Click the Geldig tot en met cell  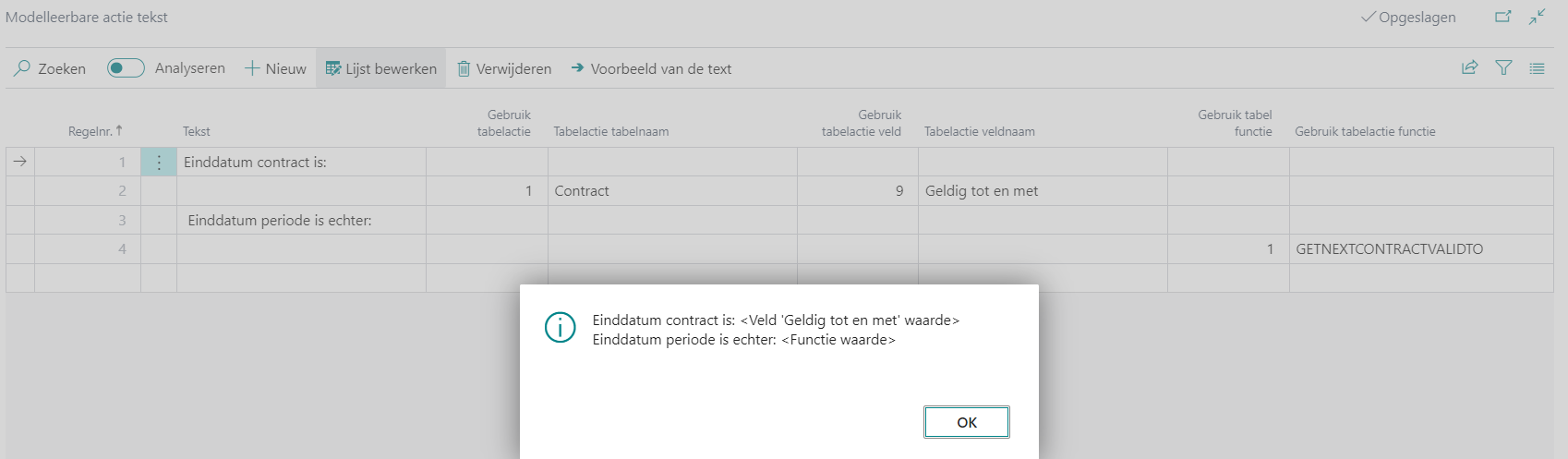(982, 191)
